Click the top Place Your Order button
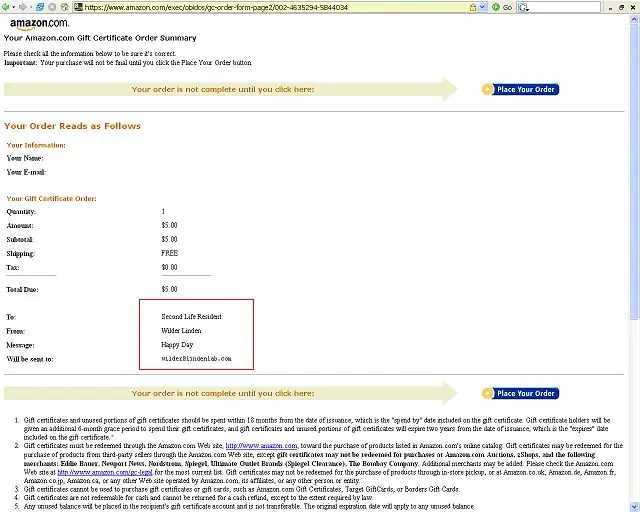The height and width of the screenshot is (512, 640). [x=520, y=89]
